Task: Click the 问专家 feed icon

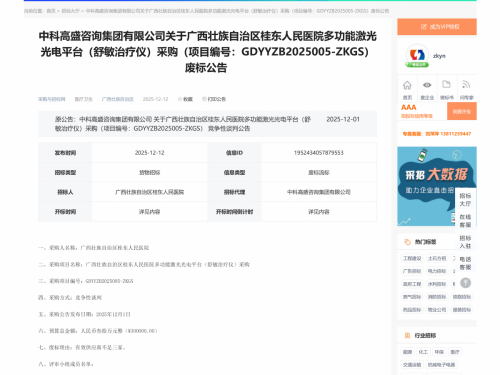Action: 466,85
